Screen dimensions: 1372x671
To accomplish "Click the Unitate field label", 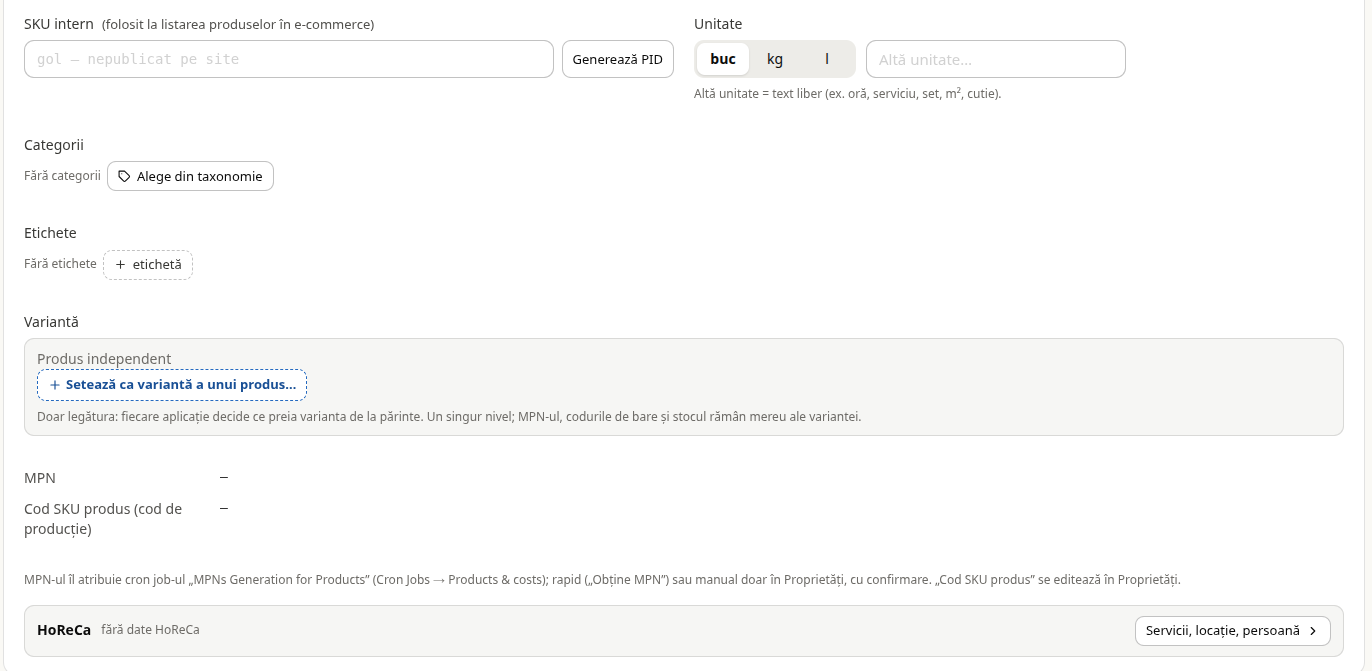I will coord(718,24).
